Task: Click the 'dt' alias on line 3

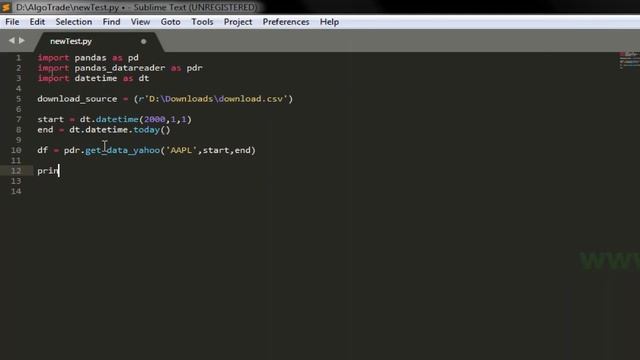Action: 144,78
